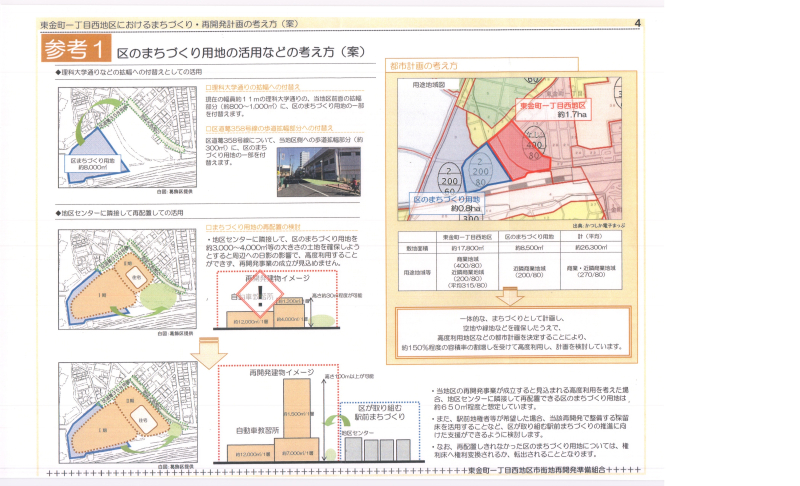Click the 用途地域等 row header
The image size is (800, 486).
(417, 272)
